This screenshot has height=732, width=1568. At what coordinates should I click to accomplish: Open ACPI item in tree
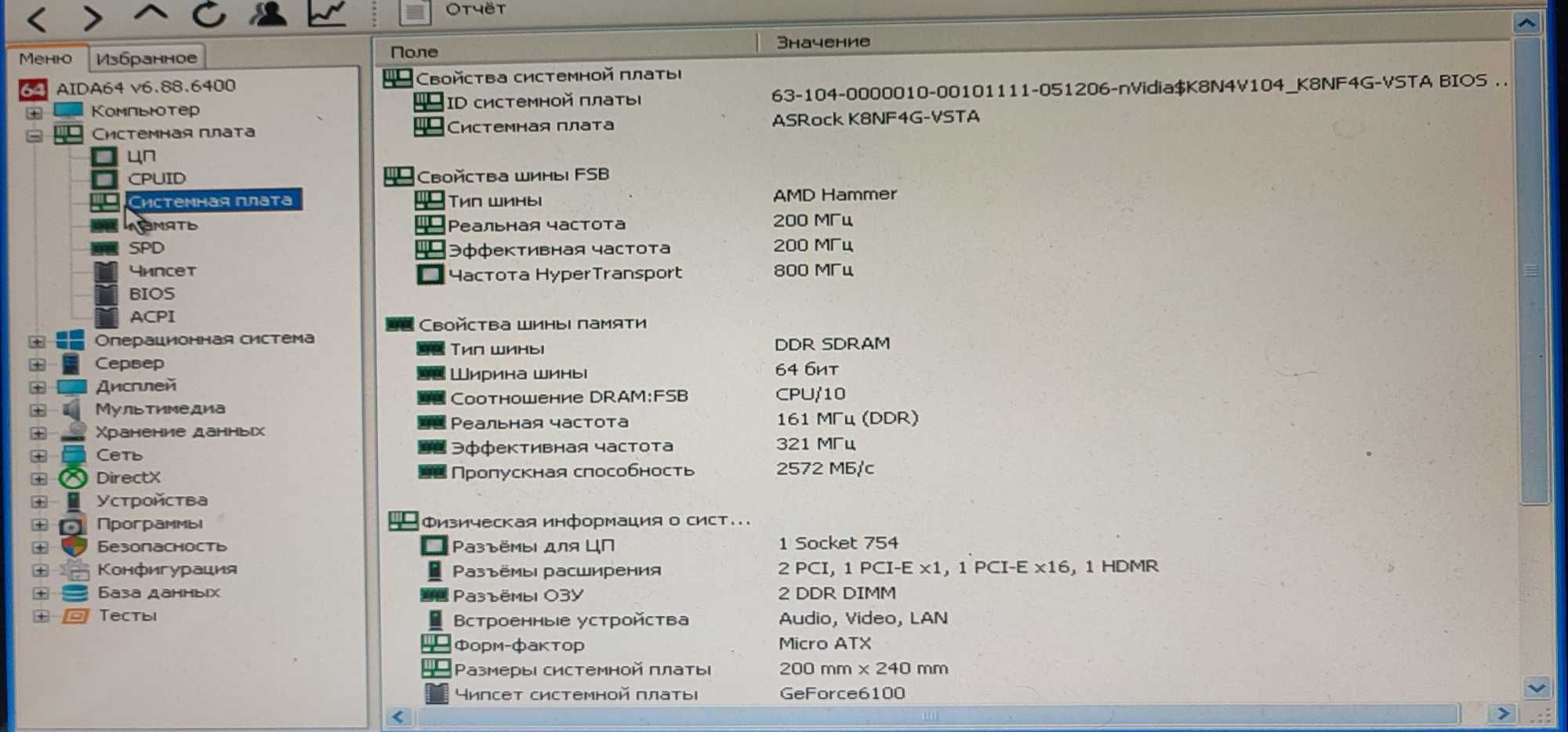pos(152,317)
